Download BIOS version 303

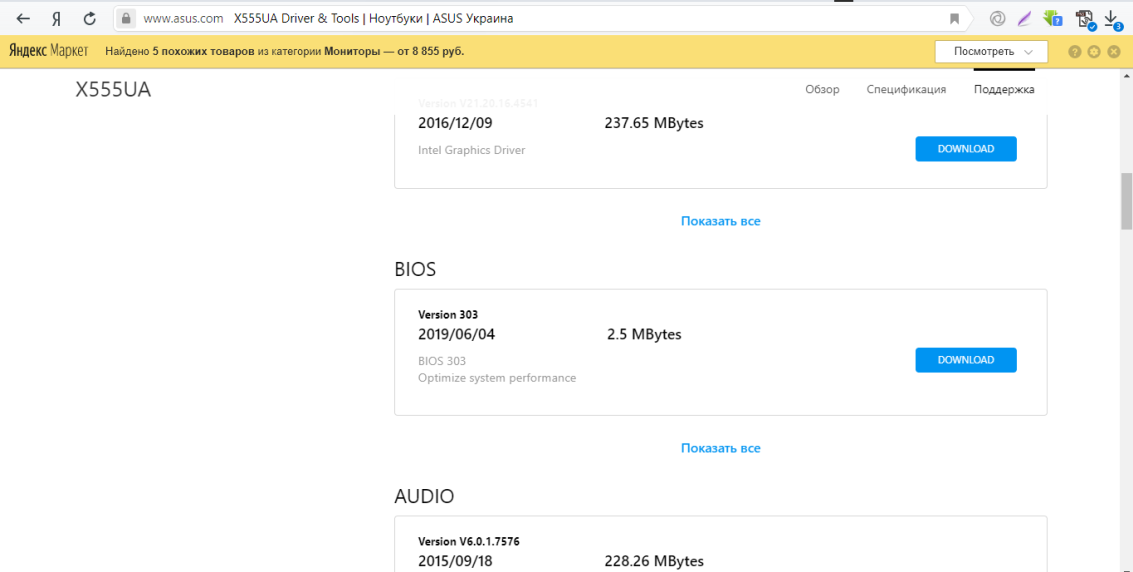[965, 360]
